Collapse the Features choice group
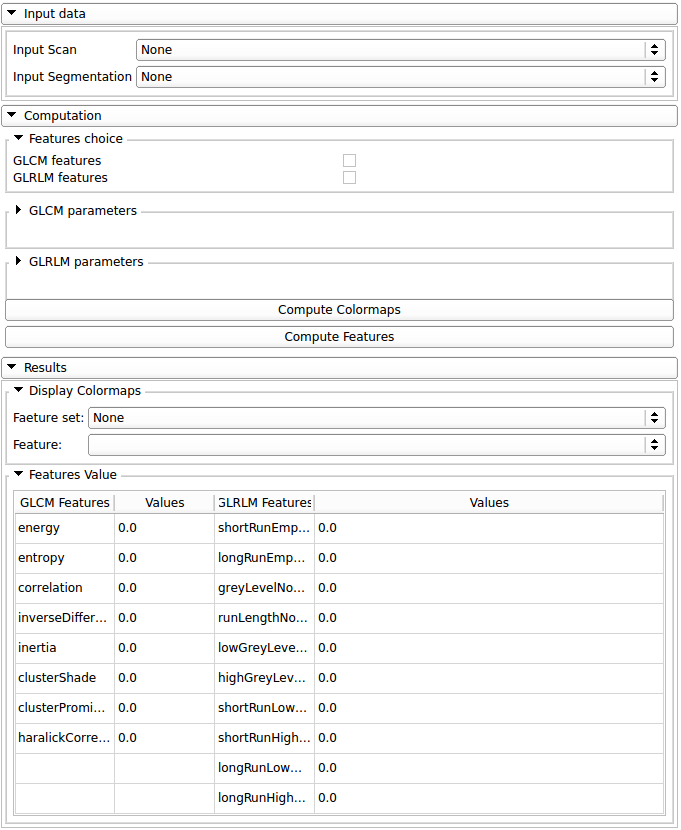This screenshot has width=681, height=830. point(18,139)
